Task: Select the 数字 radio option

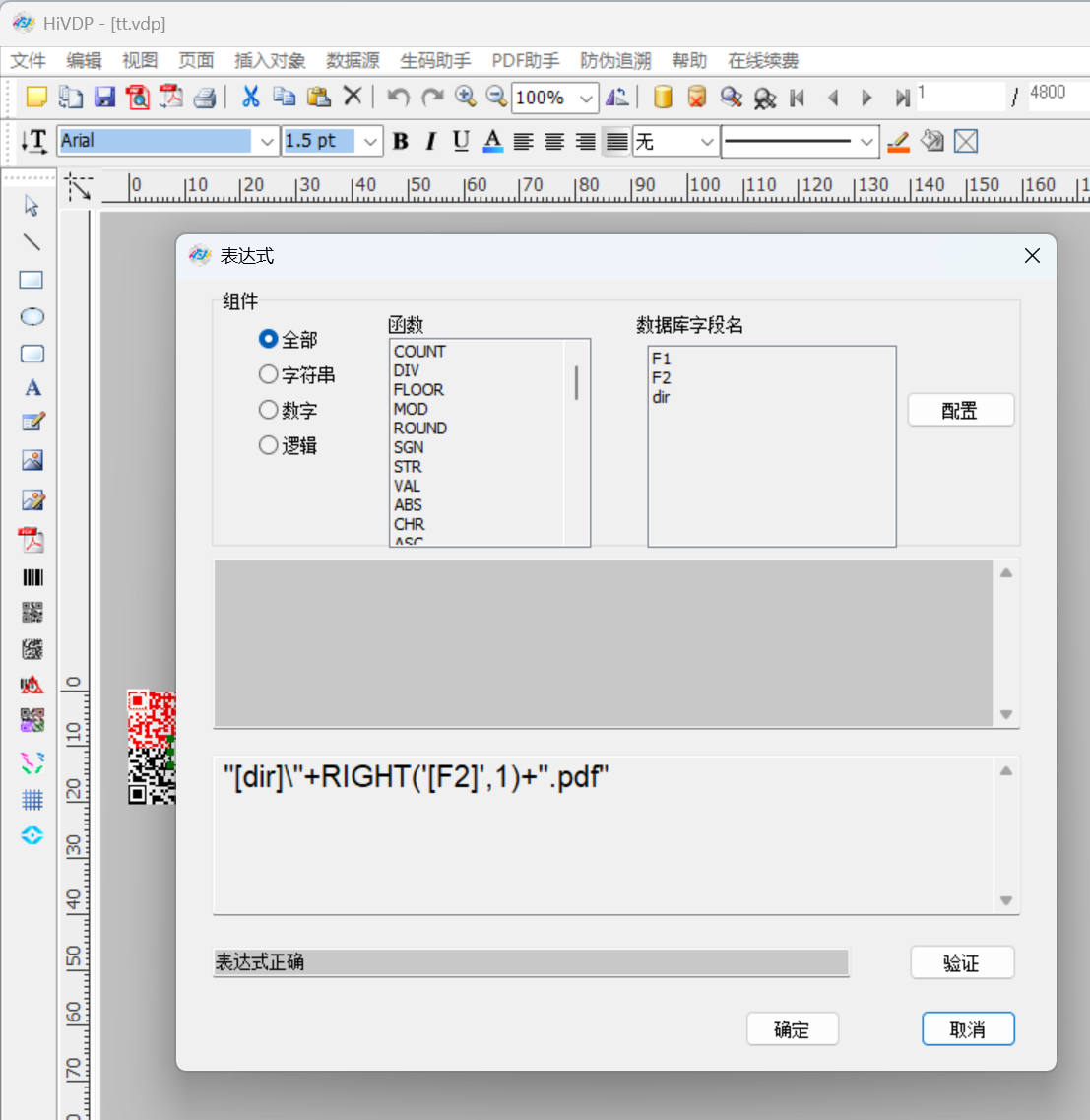Action: coord(268,410)
